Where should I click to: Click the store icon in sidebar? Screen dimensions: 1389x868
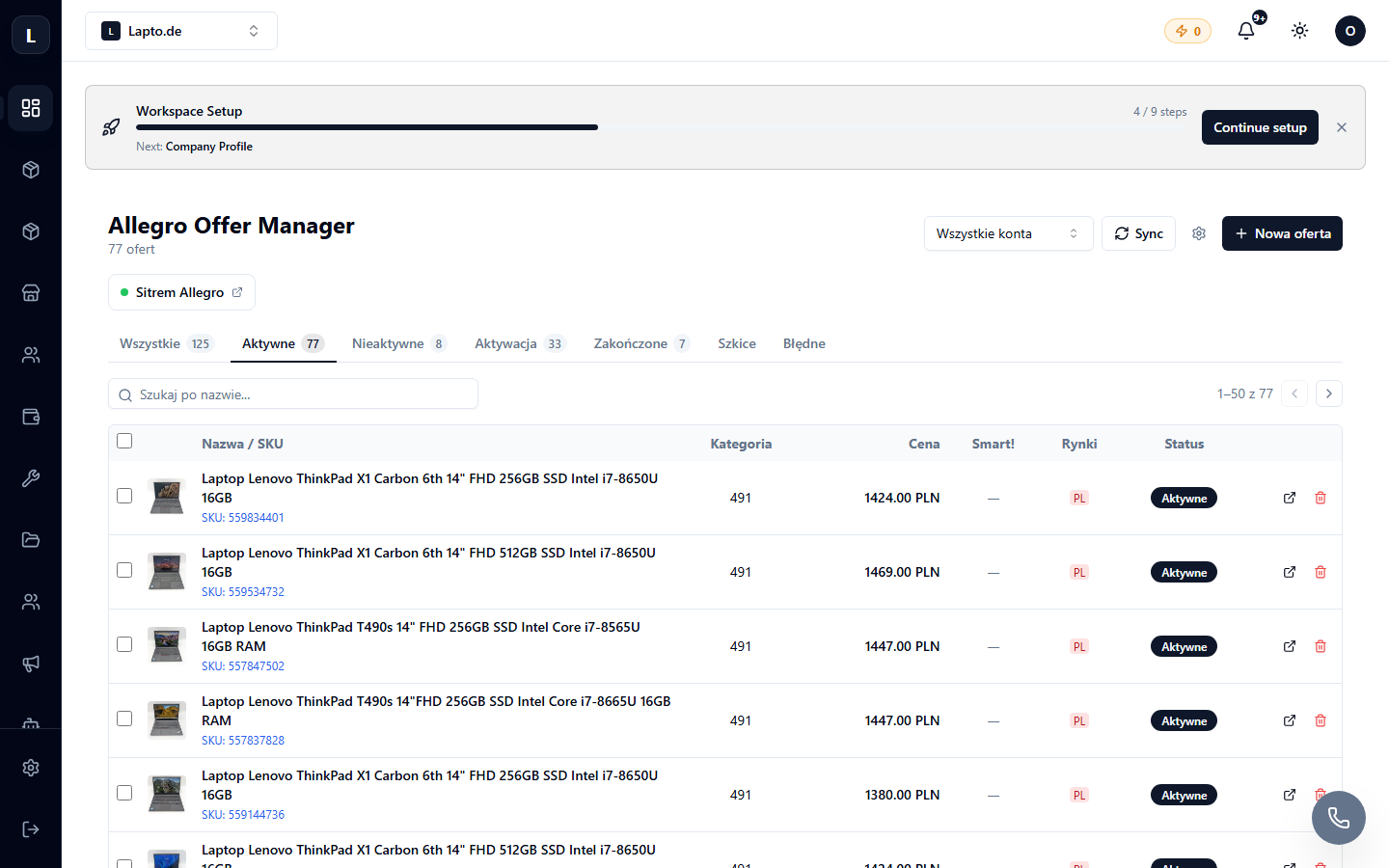(31, 293)
